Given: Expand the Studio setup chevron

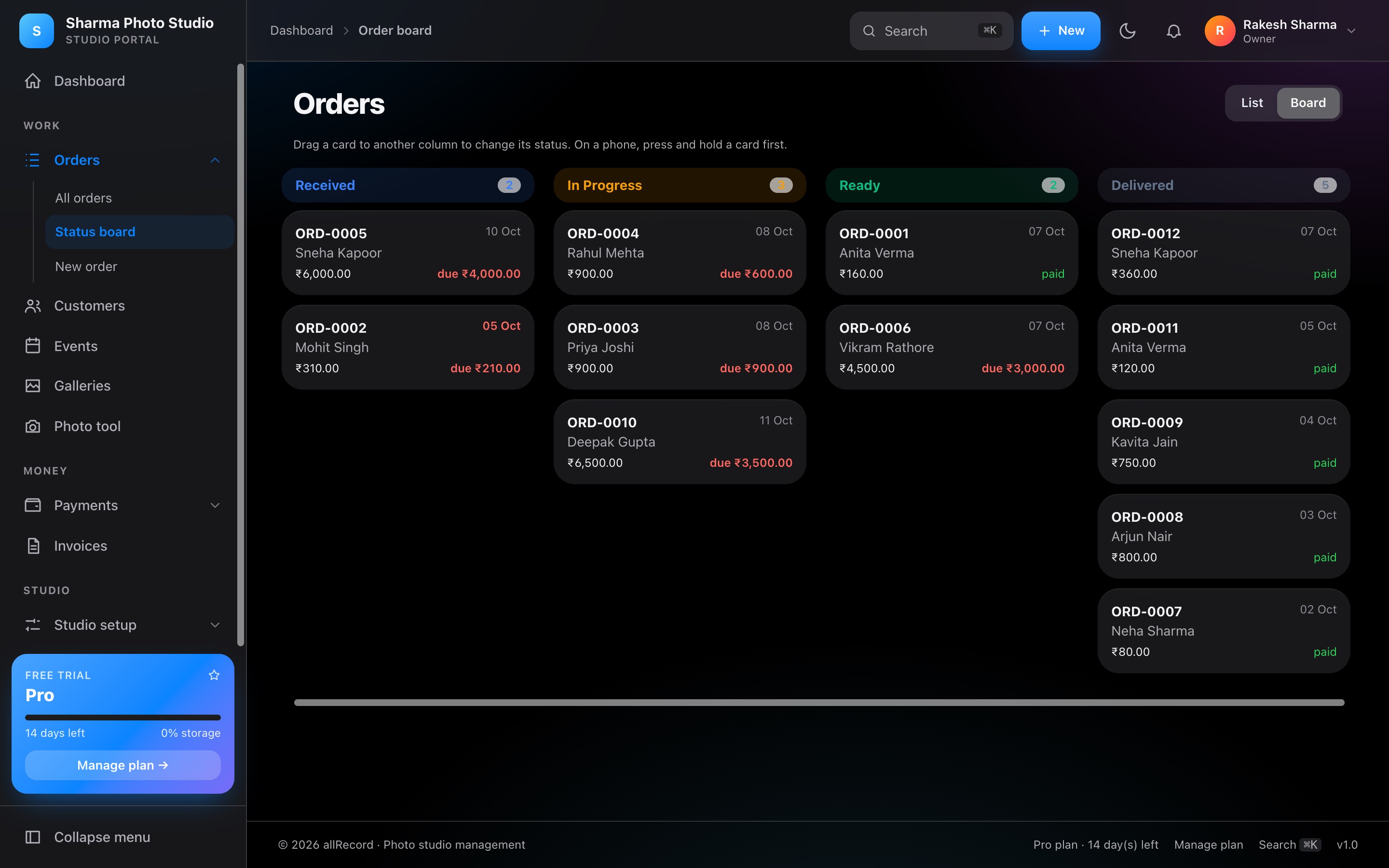Looking at the screenshot, I should (215, 624).
